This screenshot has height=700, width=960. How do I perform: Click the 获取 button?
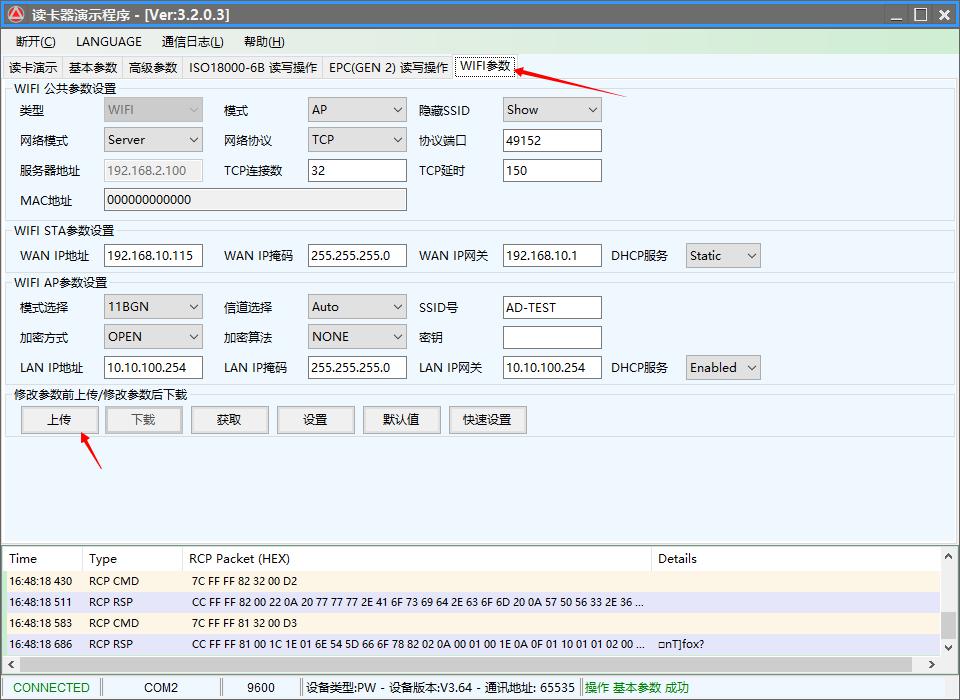pyautogui.click(x=229, y=420)
